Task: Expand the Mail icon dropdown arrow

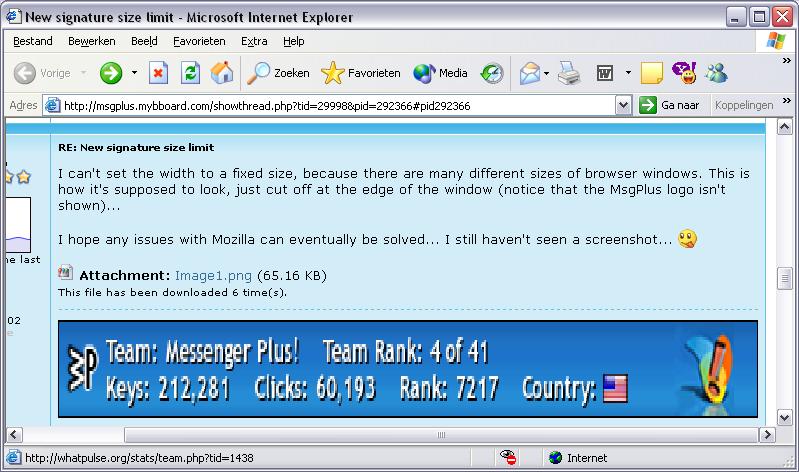Action: click(x=546, y=73)
